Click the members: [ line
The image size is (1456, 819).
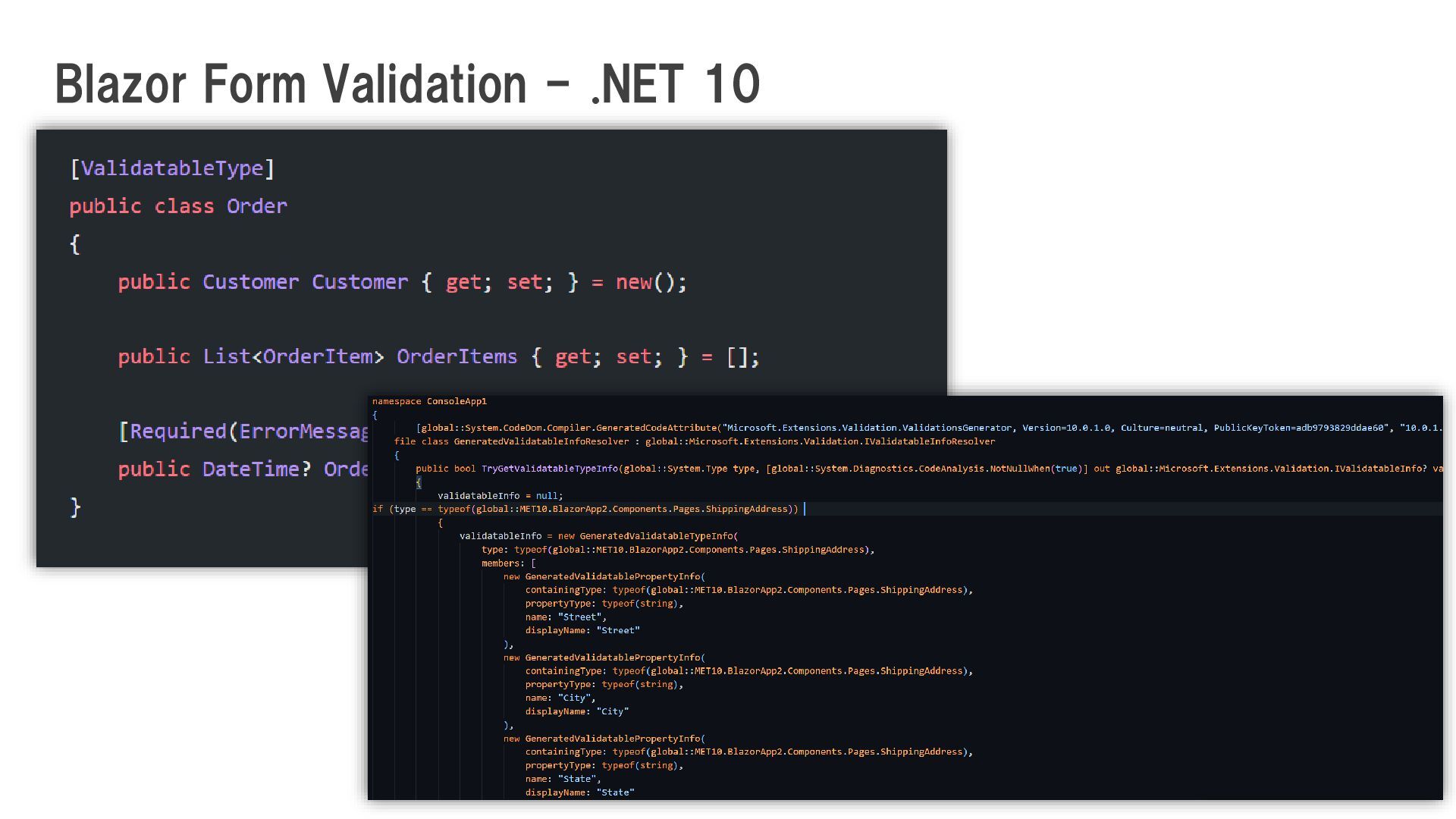[508, 563]
